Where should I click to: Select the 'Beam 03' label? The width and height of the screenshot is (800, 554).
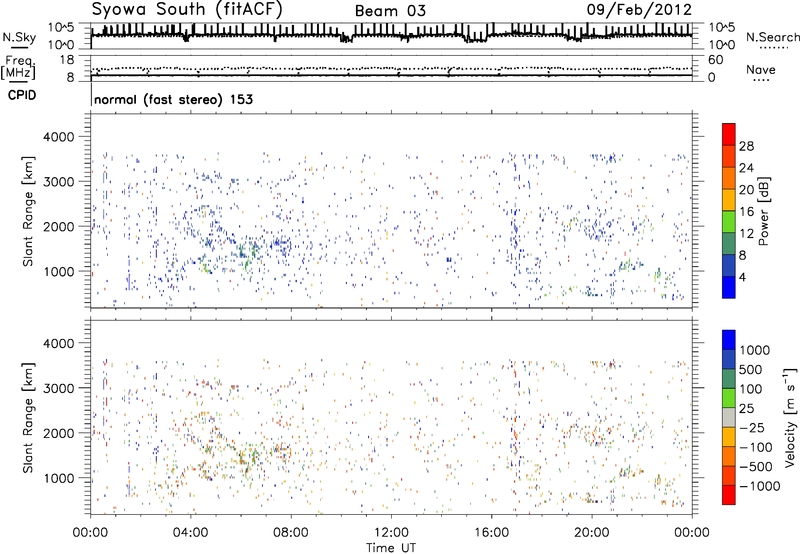coord(390,11)
